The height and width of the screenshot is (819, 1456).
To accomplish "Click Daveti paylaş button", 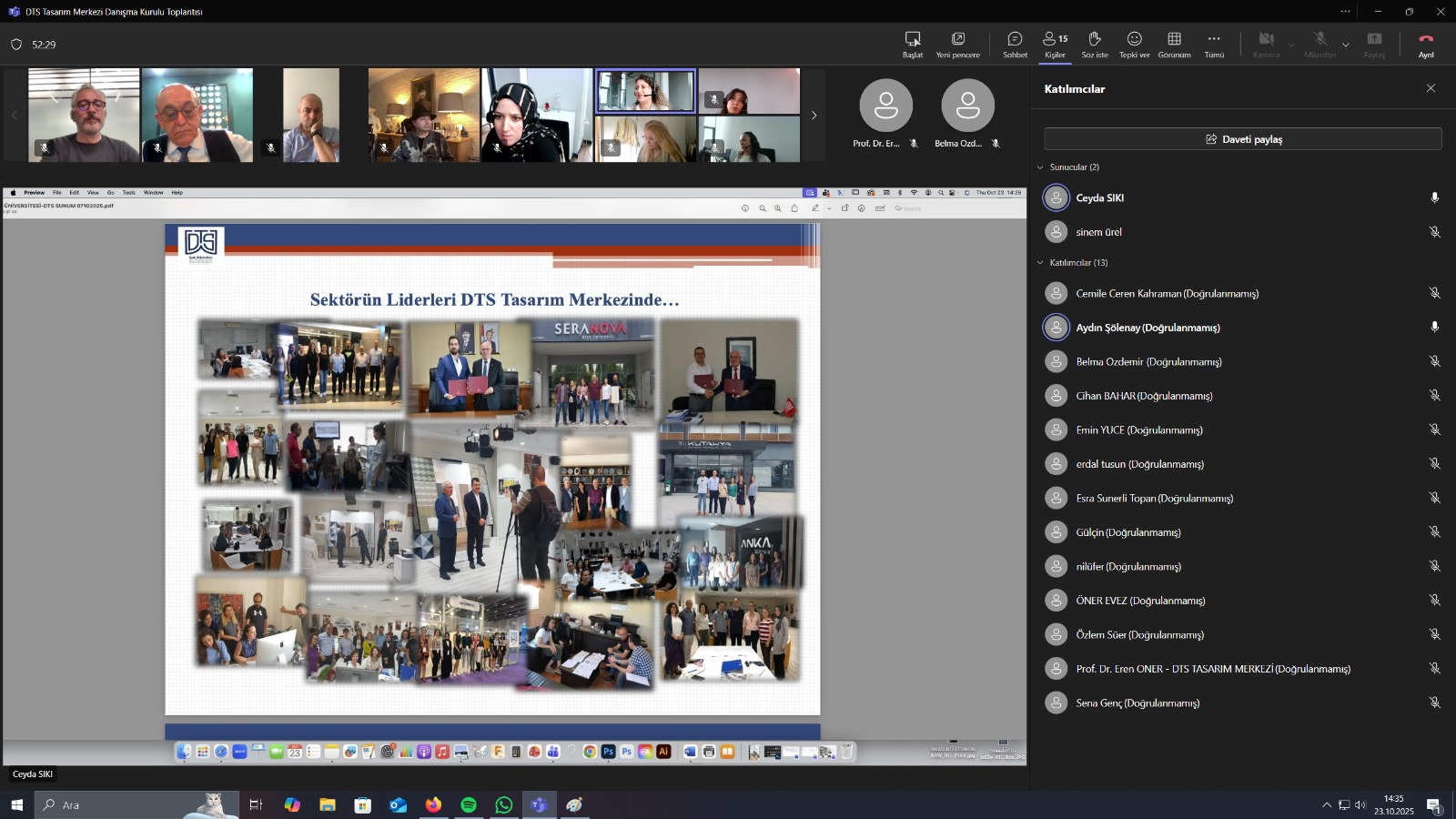I will pos(1242,139).
